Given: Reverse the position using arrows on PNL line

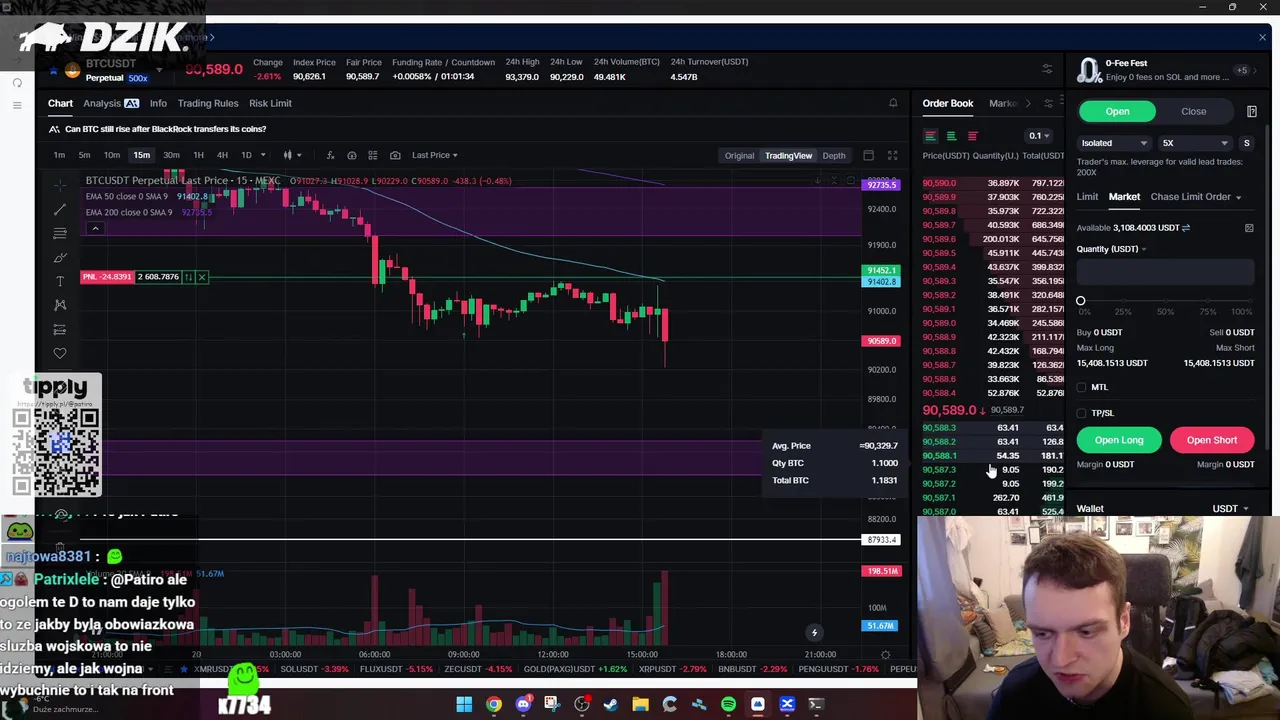Looking at the screenshot, I should point(188,277).
